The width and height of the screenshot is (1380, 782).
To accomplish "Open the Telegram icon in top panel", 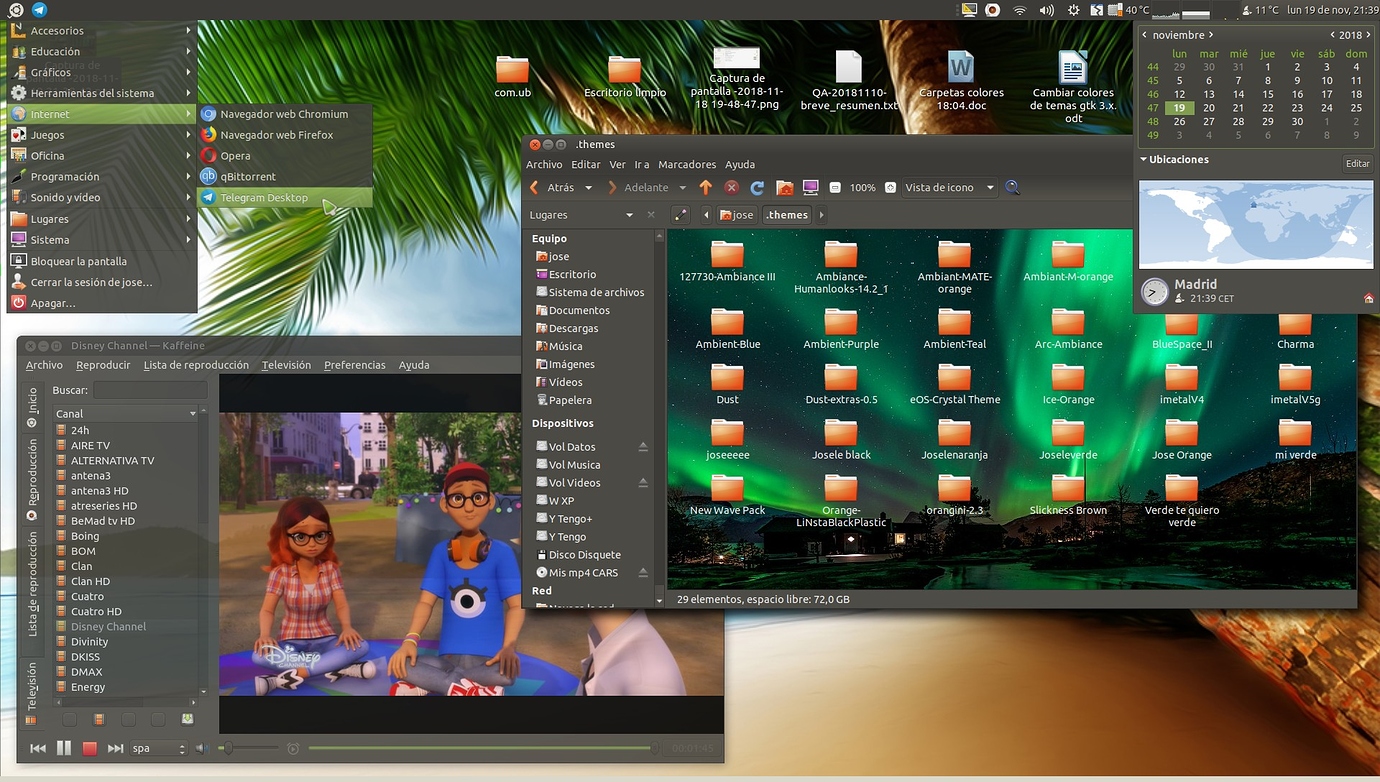I will [x=39, y=9].
